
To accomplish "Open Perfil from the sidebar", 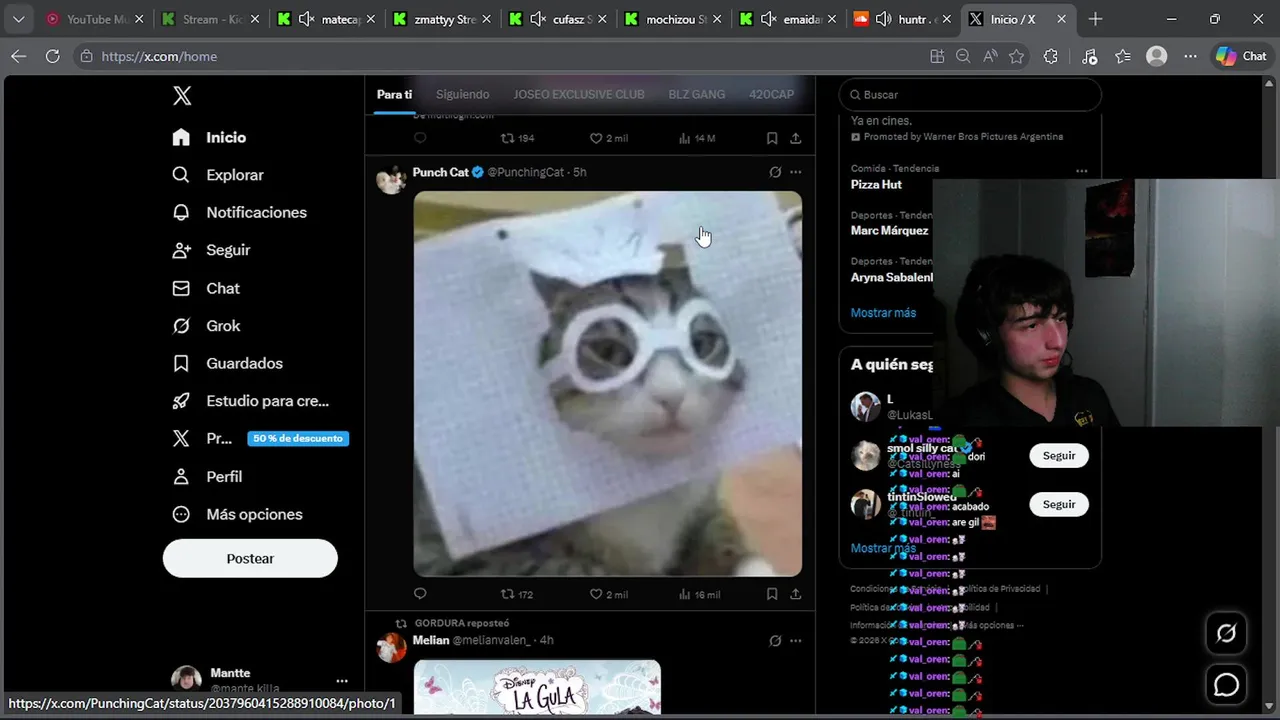I will (207, 477).
